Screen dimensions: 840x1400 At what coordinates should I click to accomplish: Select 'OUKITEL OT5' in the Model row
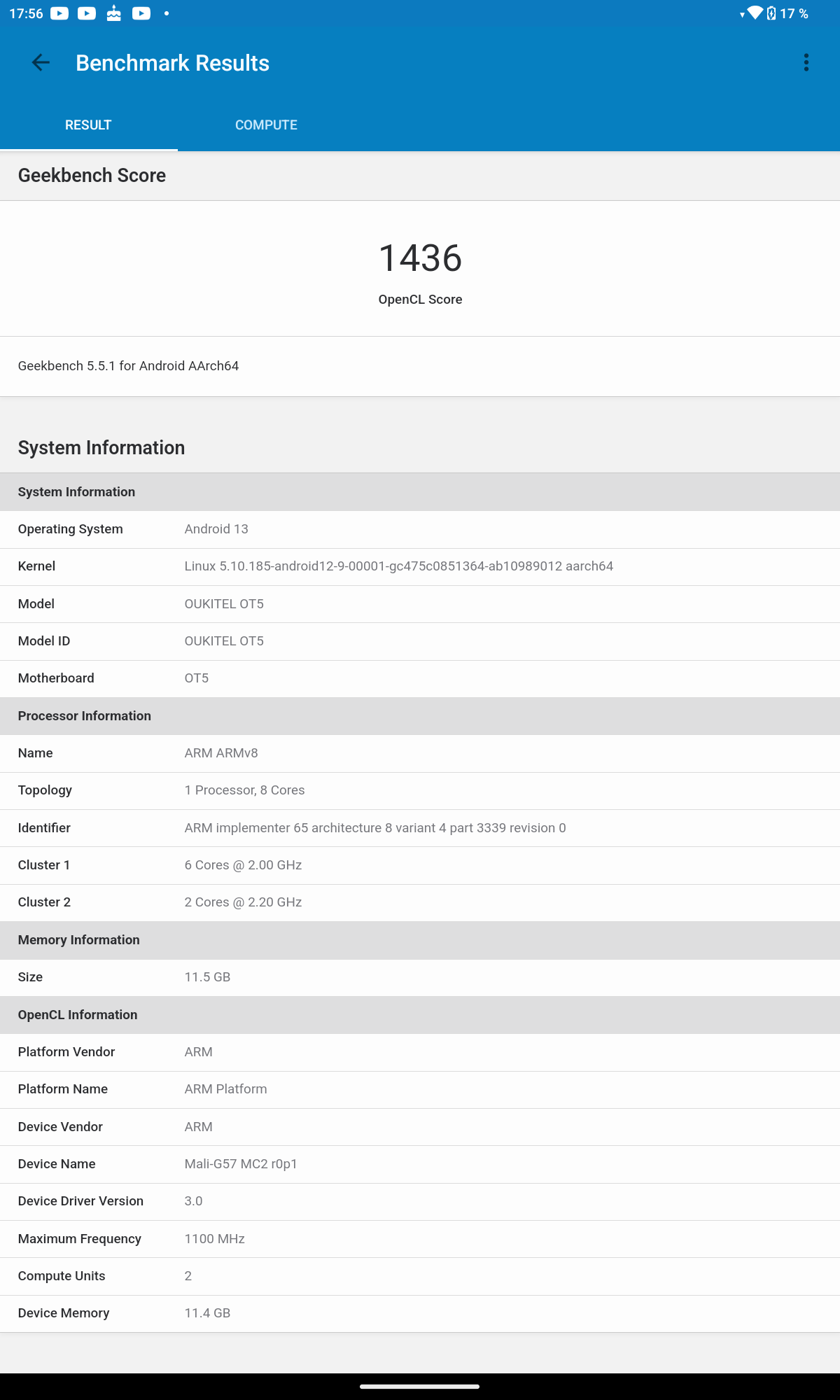pyautogui.click(x=224, y=604)
